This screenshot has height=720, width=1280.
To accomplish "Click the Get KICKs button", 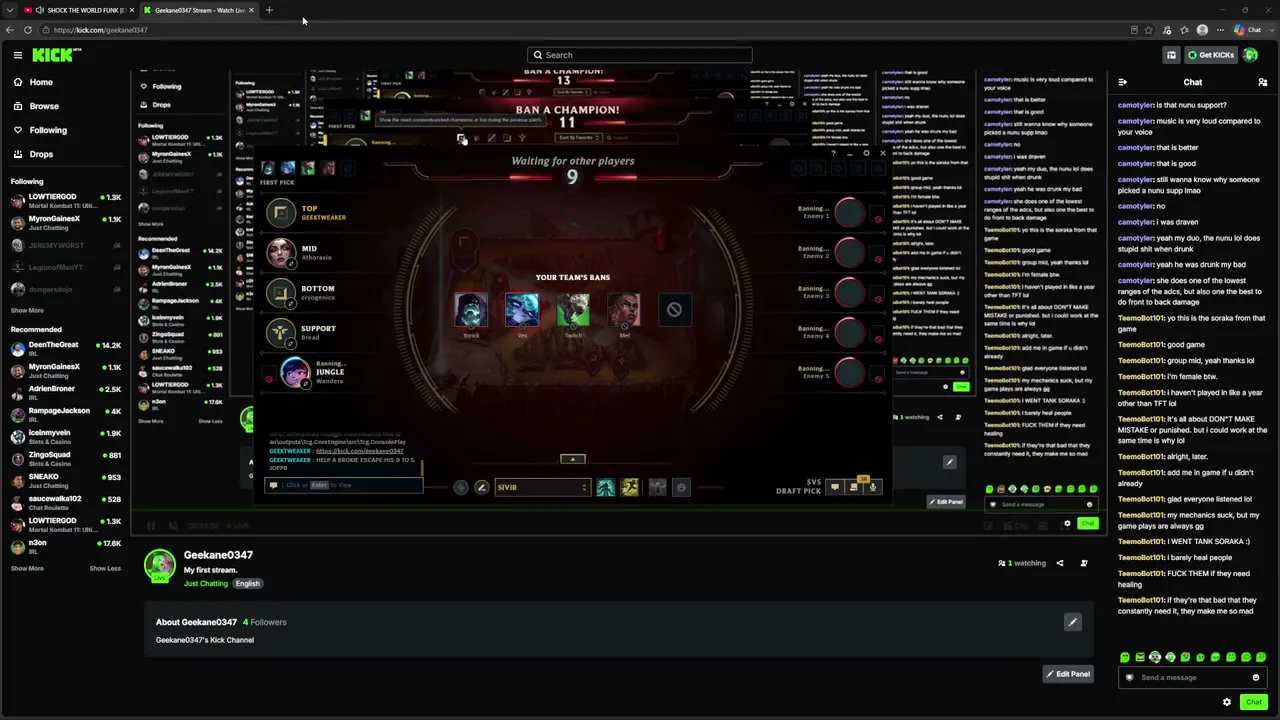I will click(x=1211, y=55).
